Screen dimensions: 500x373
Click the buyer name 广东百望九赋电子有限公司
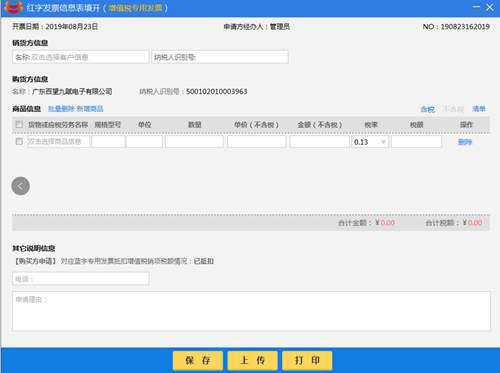[72, 91]
